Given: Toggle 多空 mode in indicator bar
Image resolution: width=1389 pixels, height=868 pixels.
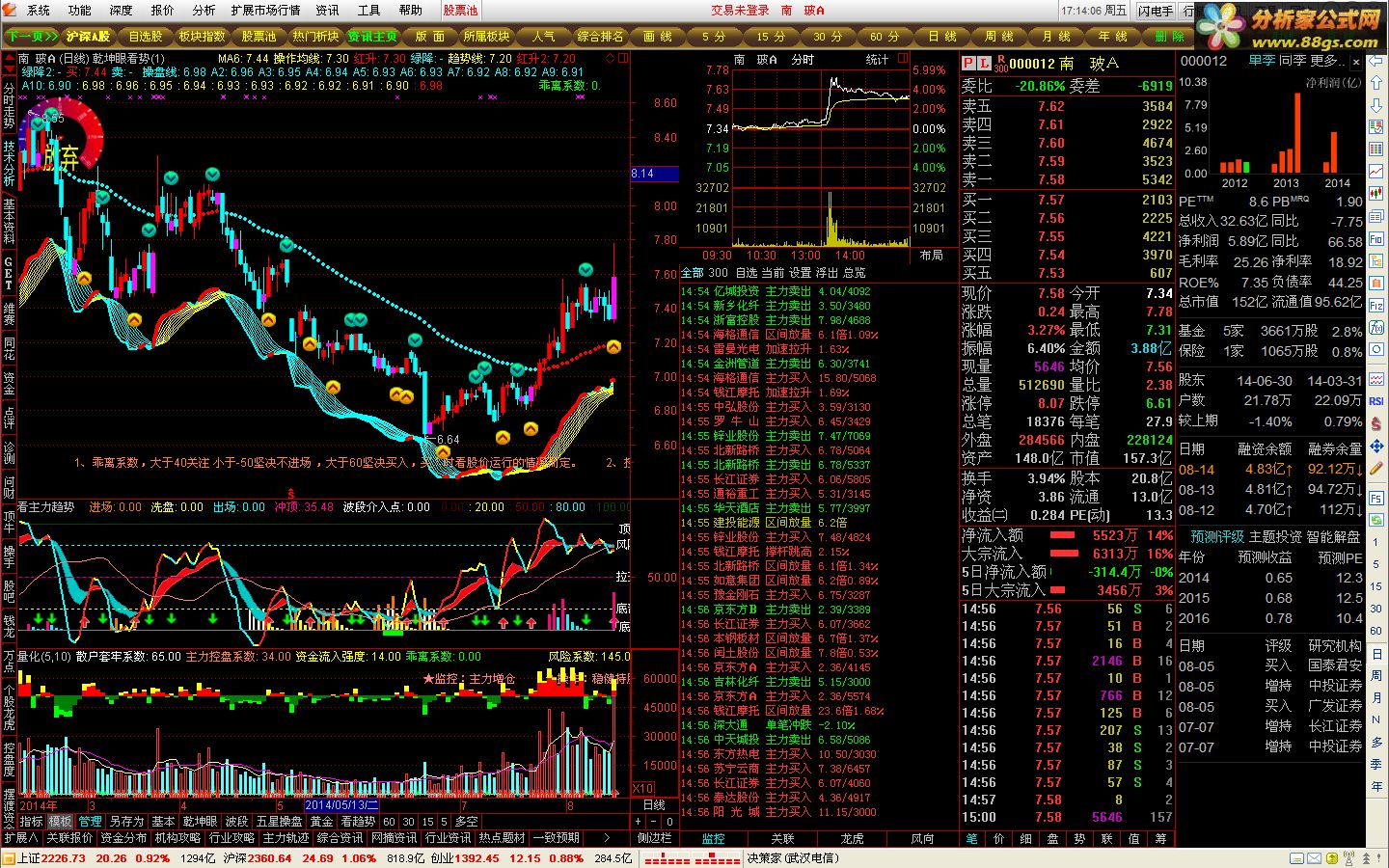Looking at the screenshot, I should [x=466, y=822].
